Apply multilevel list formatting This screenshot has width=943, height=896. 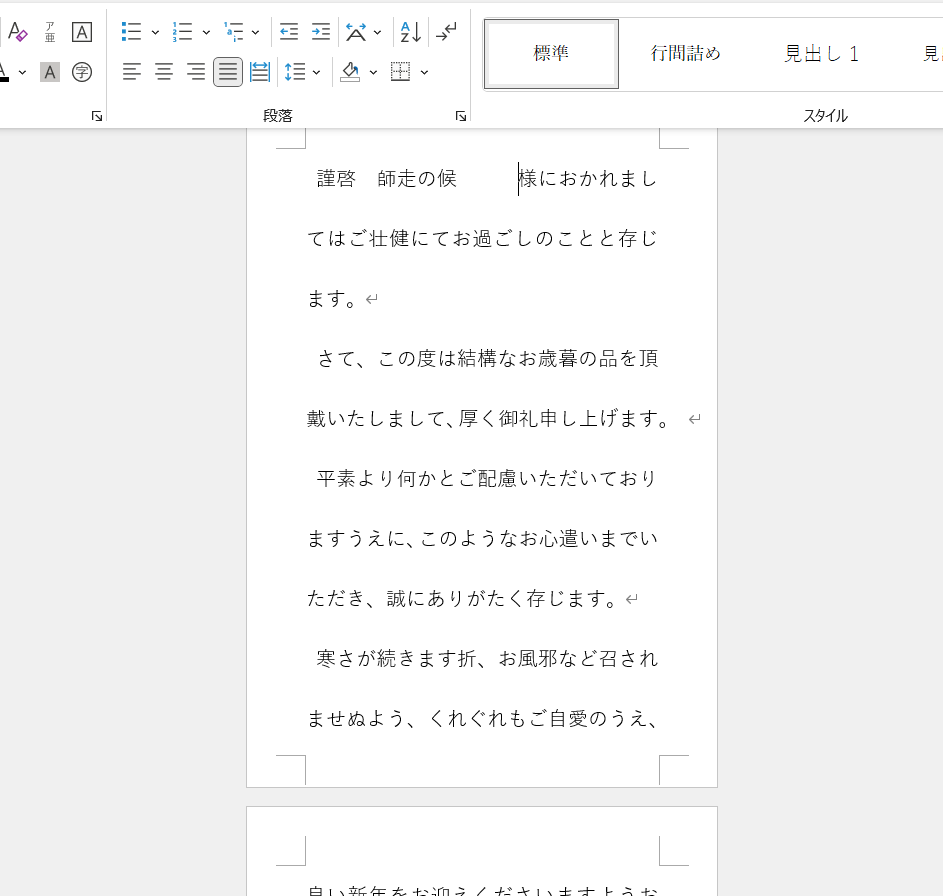click(x=233, y=32)
